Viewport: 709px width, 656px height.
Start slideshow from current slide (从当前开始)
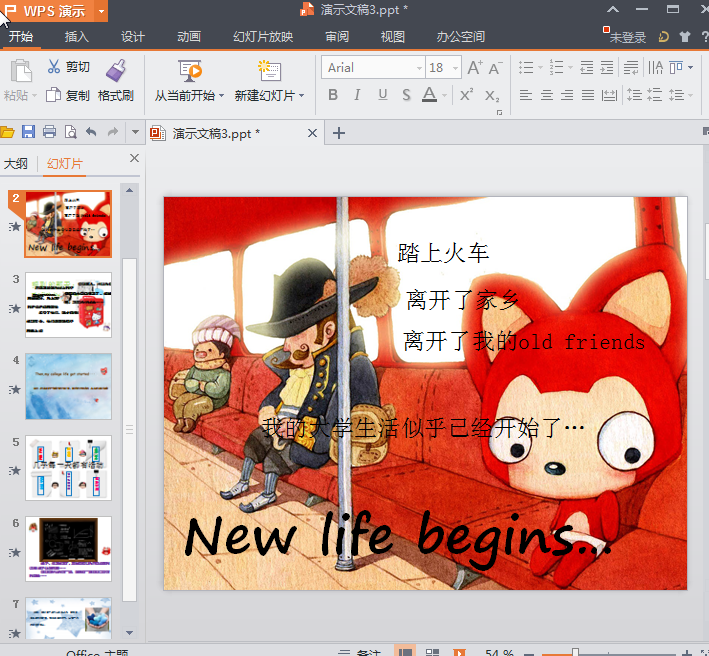pos(190,71)
